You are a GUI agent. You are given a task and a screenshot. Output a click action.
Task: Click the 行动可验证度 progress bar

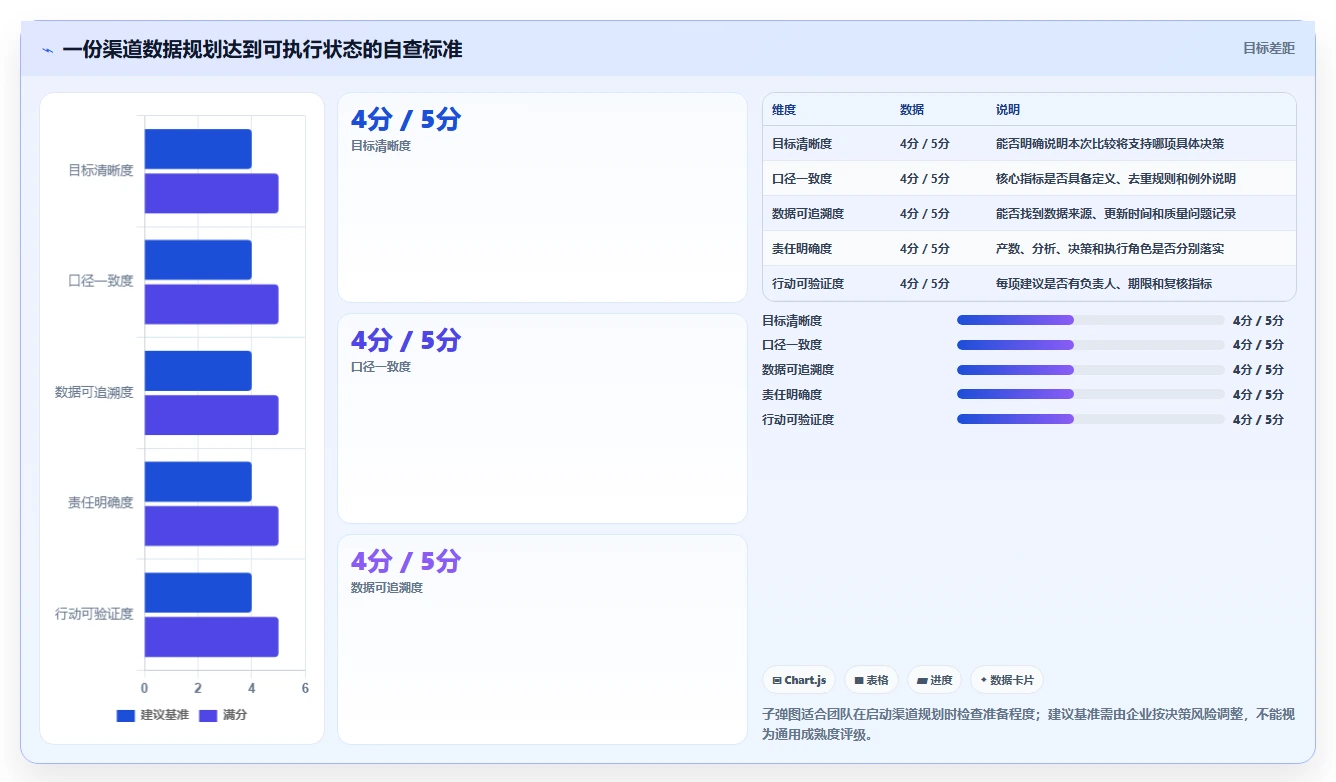pyautogui.click(x=1090, y=419)
